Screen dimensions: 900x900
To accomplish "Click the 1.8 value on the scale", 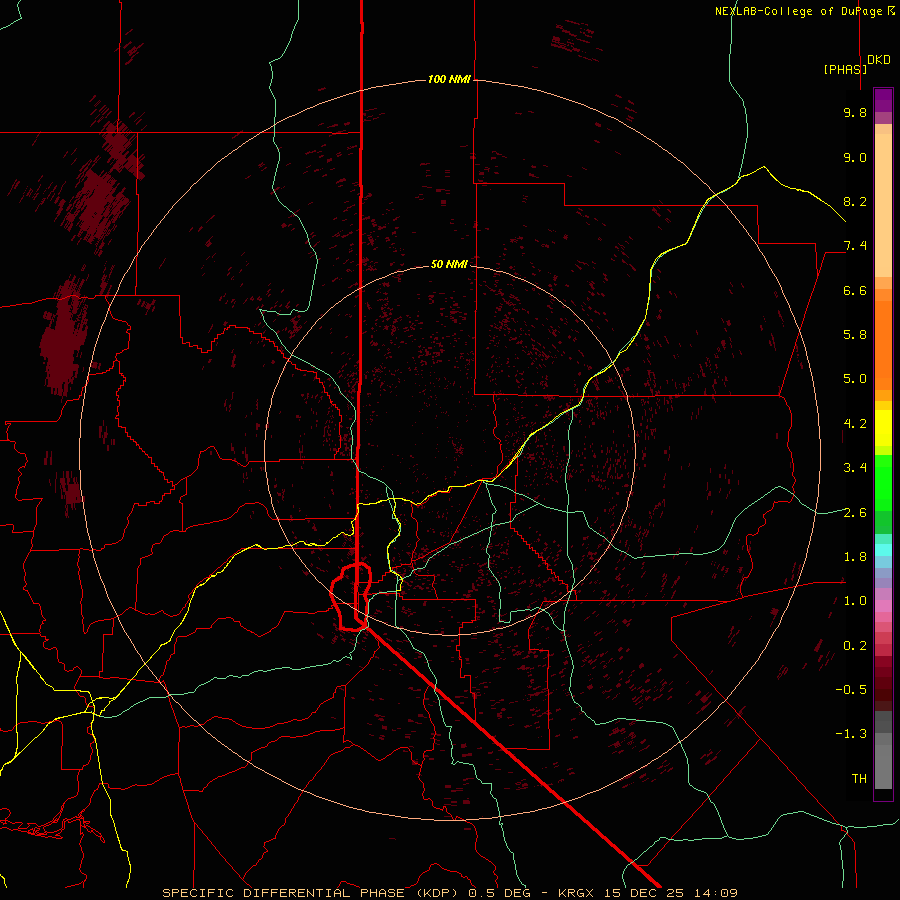I will tap(855, 557).
